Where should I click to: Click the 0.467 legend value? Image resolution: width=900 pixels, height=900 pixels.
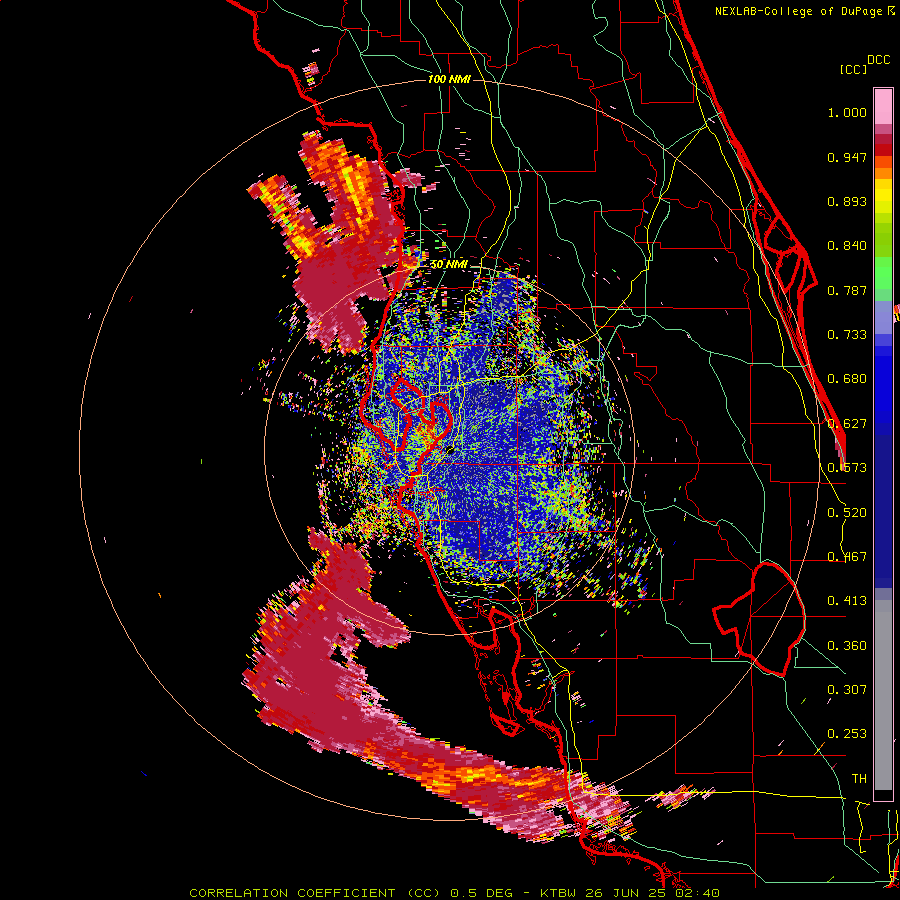(x=847, y=557)
